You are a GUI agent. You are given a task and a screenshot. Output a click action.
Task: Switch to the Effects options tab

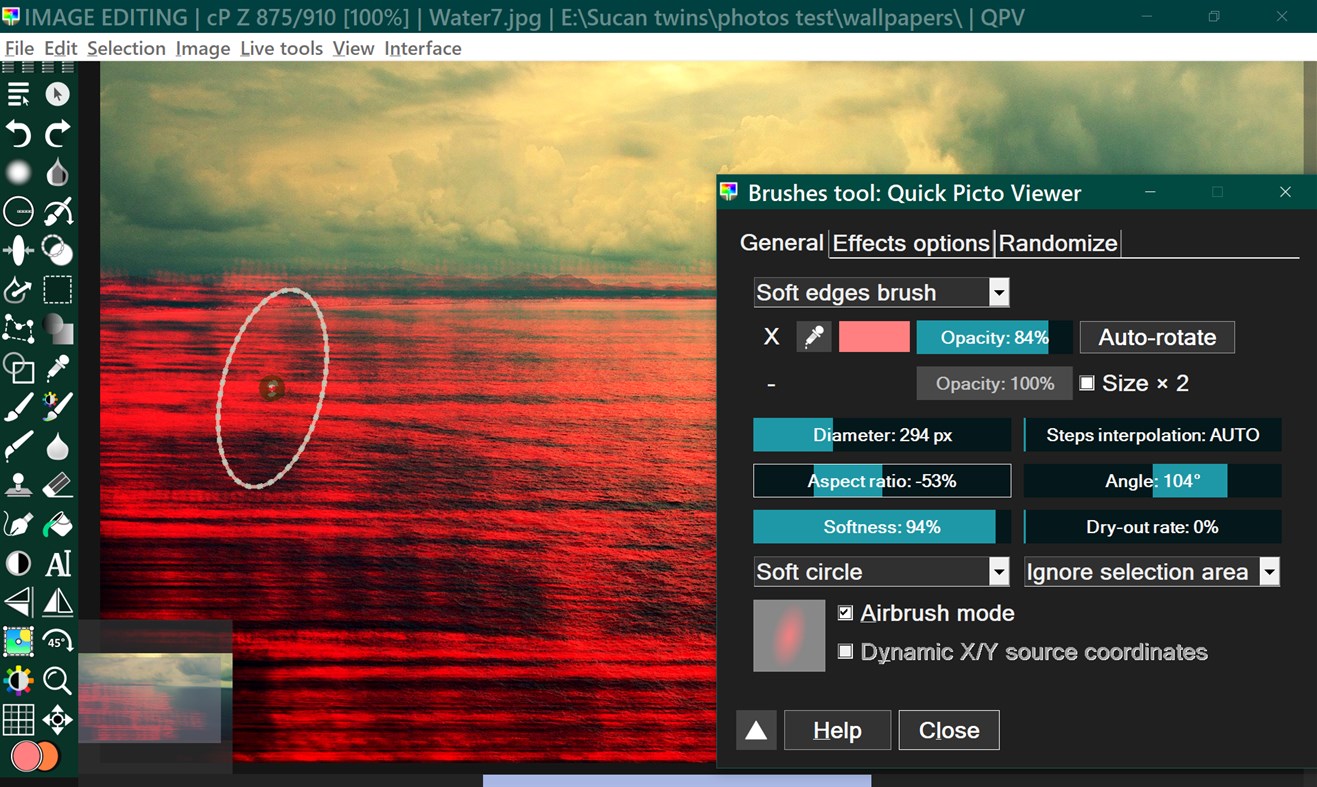click(910, 242)
